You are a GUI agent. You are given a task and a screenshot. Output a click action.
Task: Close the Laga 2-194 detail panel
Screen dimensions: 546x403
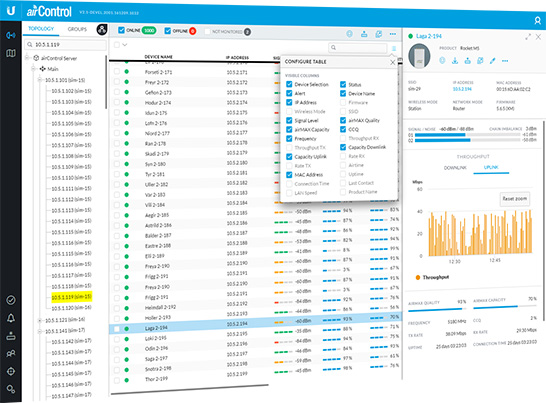pos(538,36)
